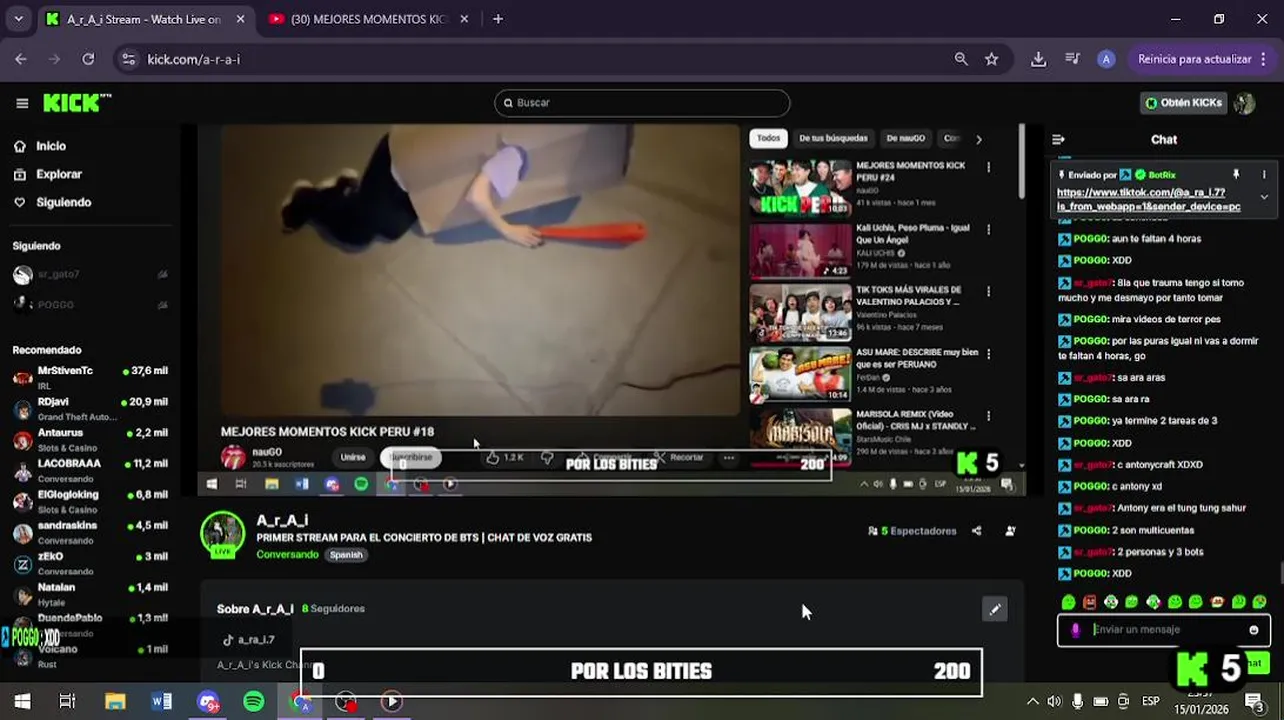Image resolution: width=1284 pixels, height=720 pixels.
Task: Go to Inicio in sidebar
Action: click(40, 146)
